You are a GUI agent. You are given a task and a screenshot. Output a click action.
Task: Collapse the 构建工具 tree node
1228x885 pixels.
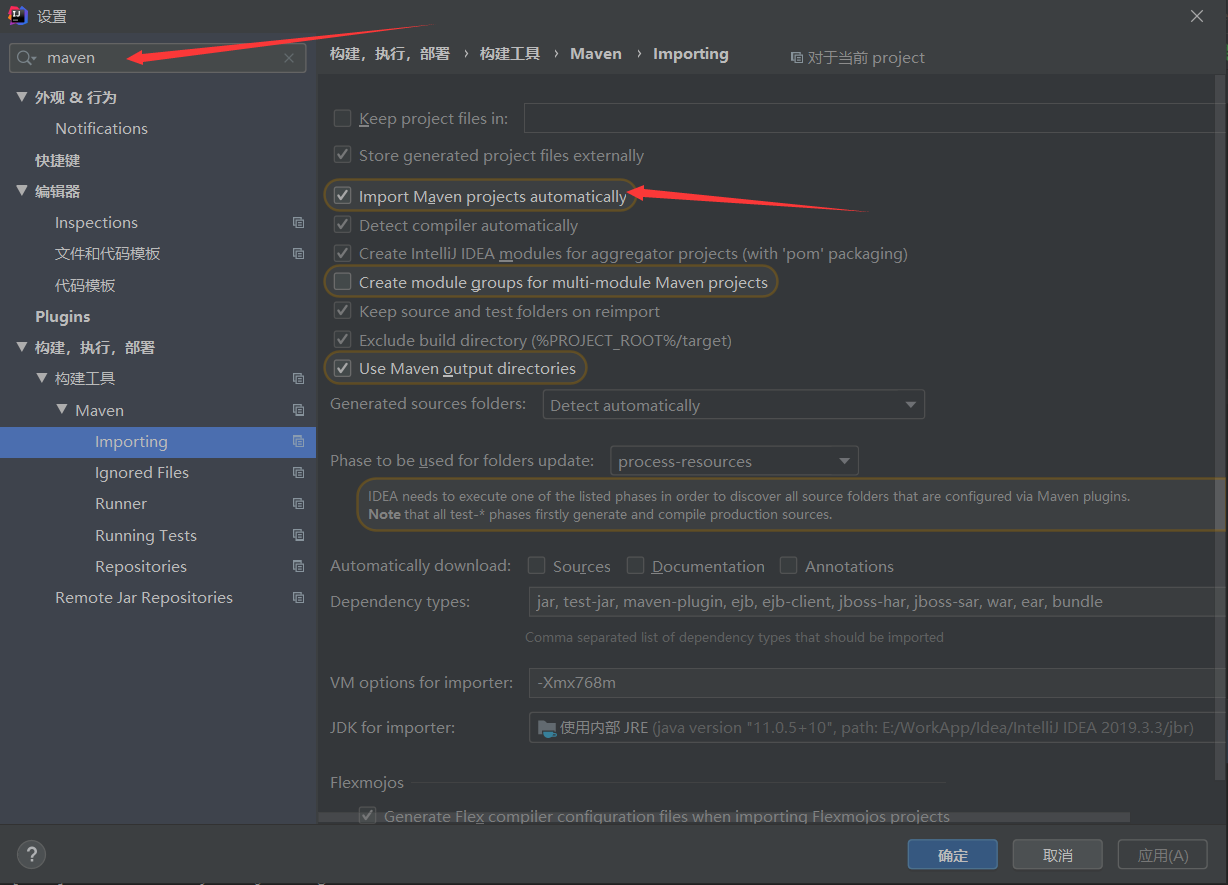click(42, 378)
